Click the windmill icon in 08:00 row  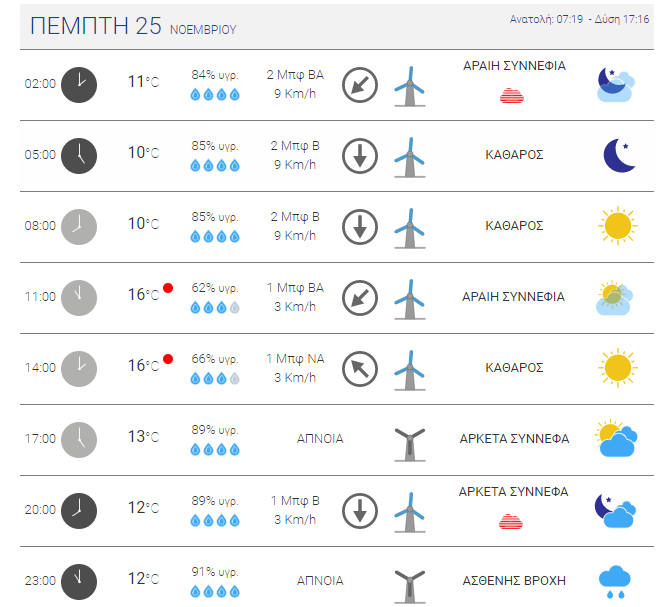point(410,228)
